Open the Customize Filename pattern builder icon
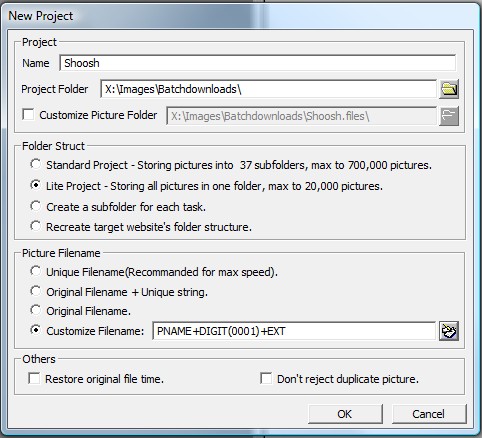 click(x=449, y=331)
